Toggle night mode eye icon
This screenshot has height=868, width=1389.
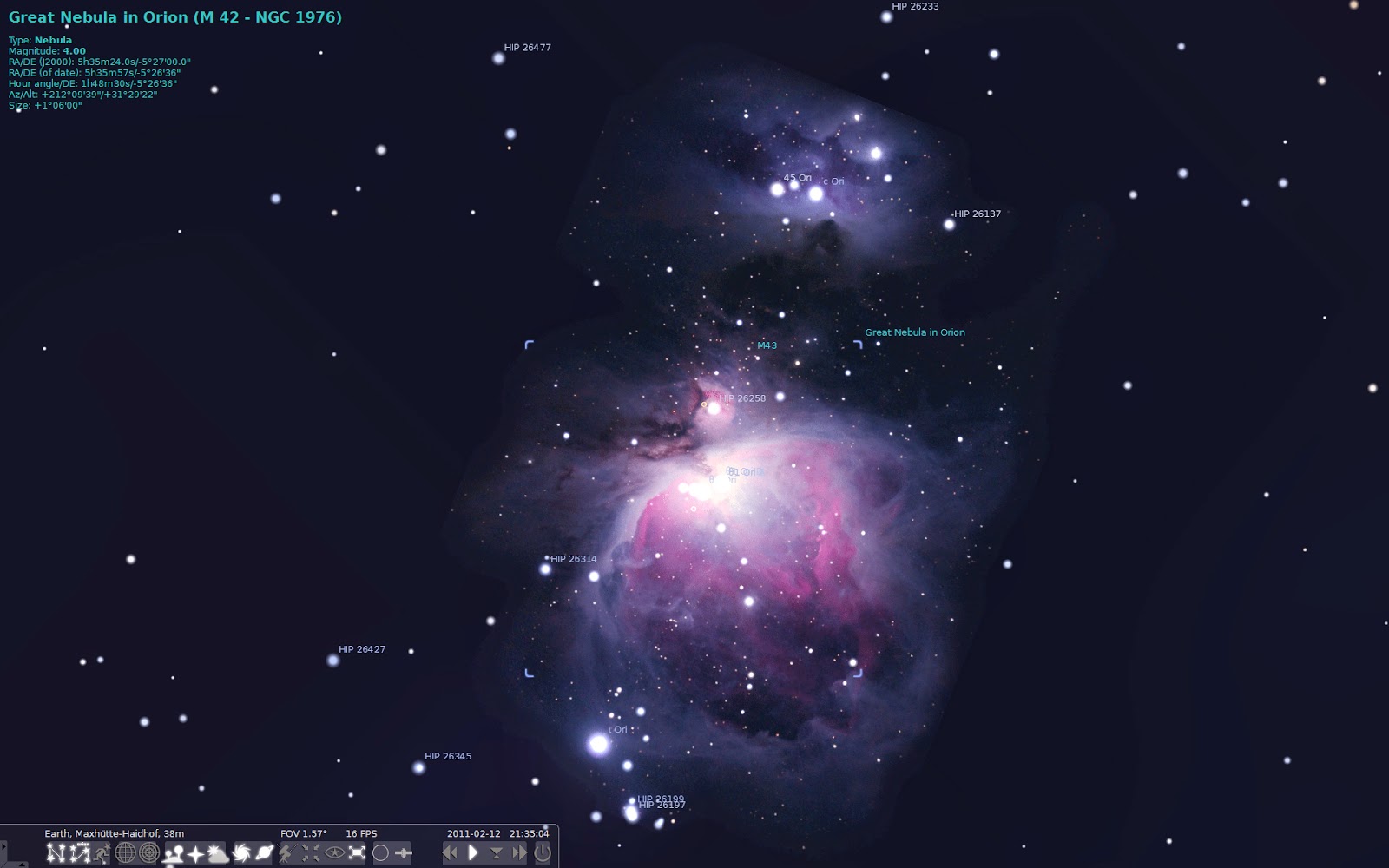tap(334, 853)
